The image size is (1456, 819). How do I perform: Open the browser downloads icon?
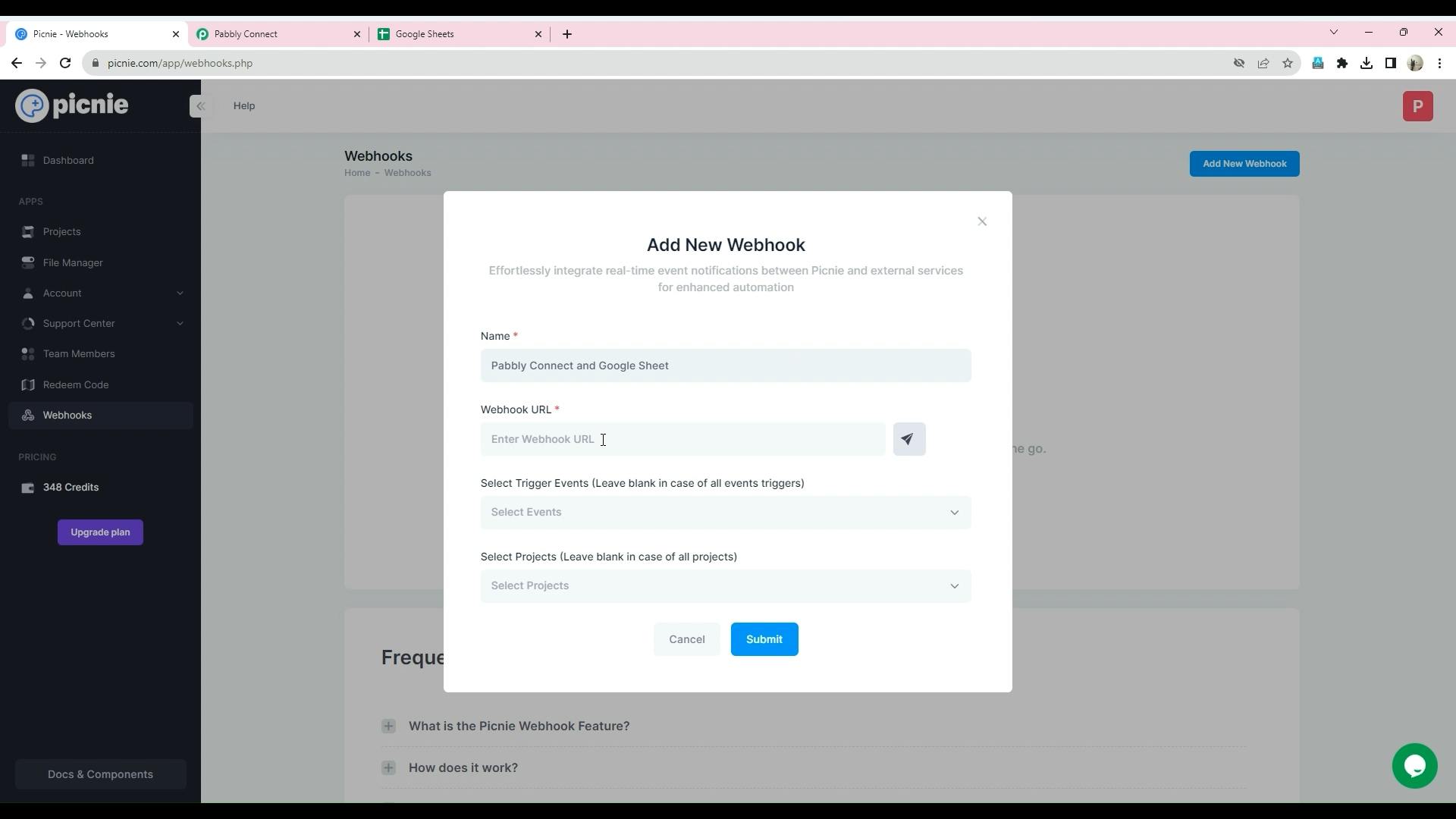(1367, 63)
